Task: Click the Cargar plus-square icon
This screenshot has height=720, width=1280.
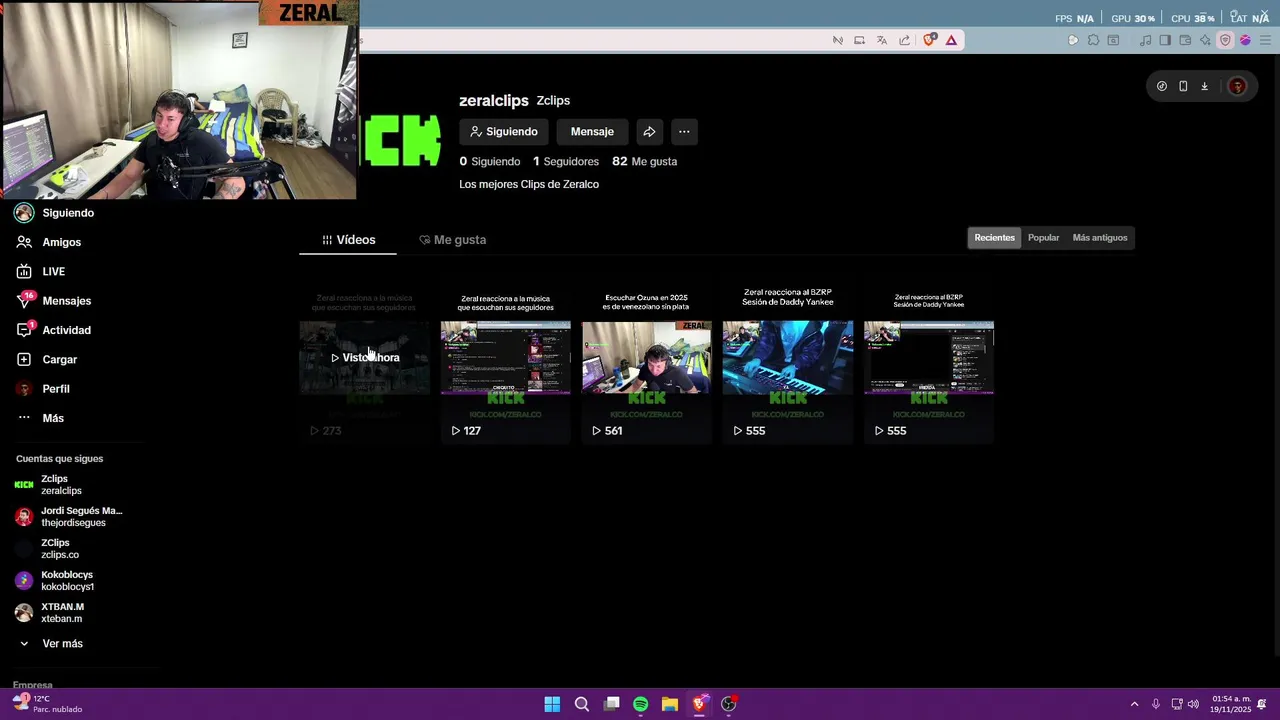Action: tap(24, 359)
